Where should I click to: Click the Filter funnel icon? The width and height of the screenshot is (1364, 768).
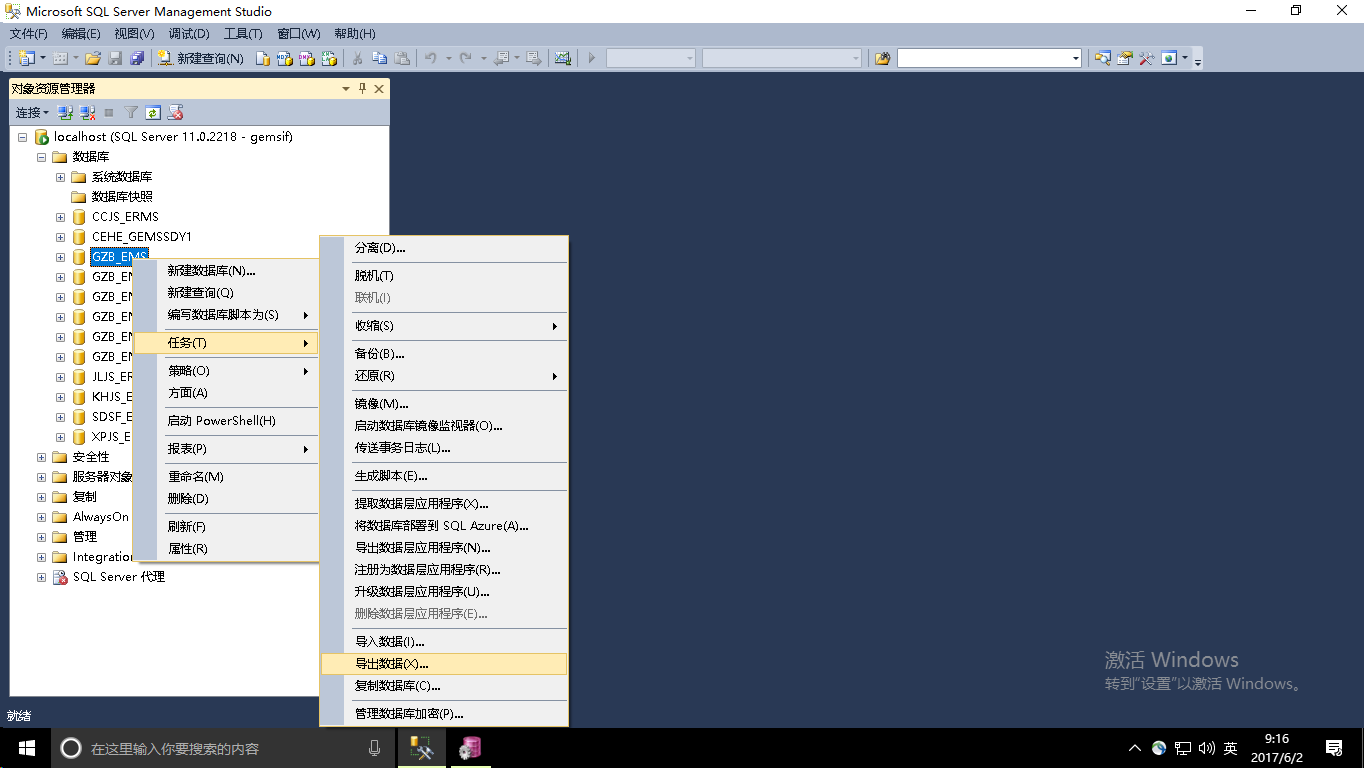point(131,113)
